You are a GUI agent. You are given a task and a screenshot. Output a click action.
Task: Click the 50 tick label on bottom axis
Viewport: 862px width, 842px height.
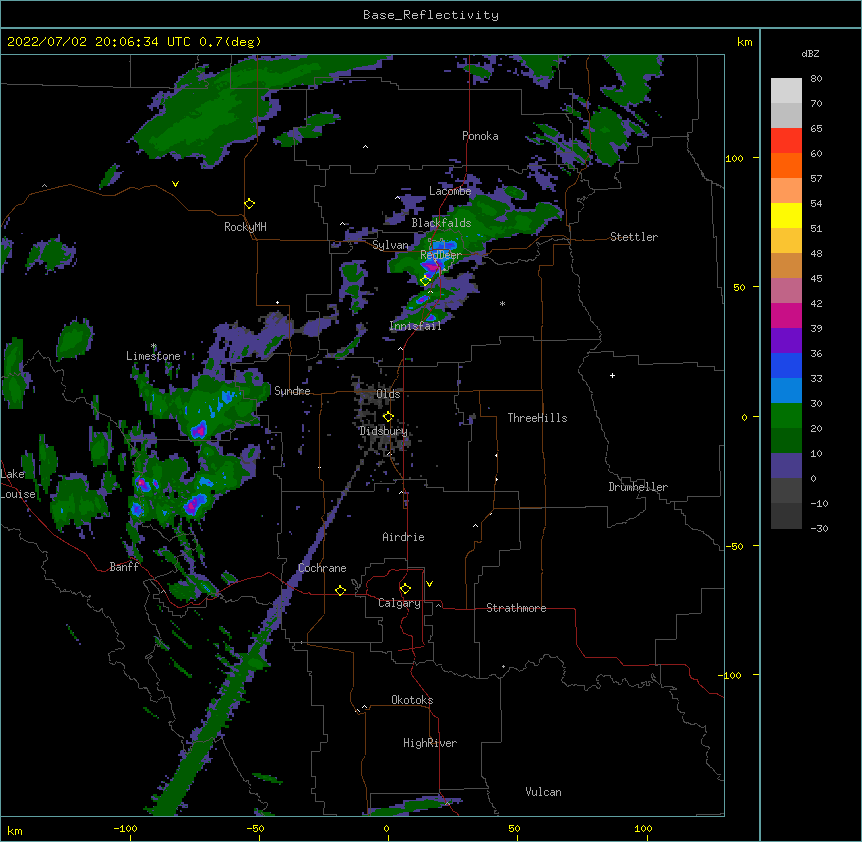pos(514,828)
